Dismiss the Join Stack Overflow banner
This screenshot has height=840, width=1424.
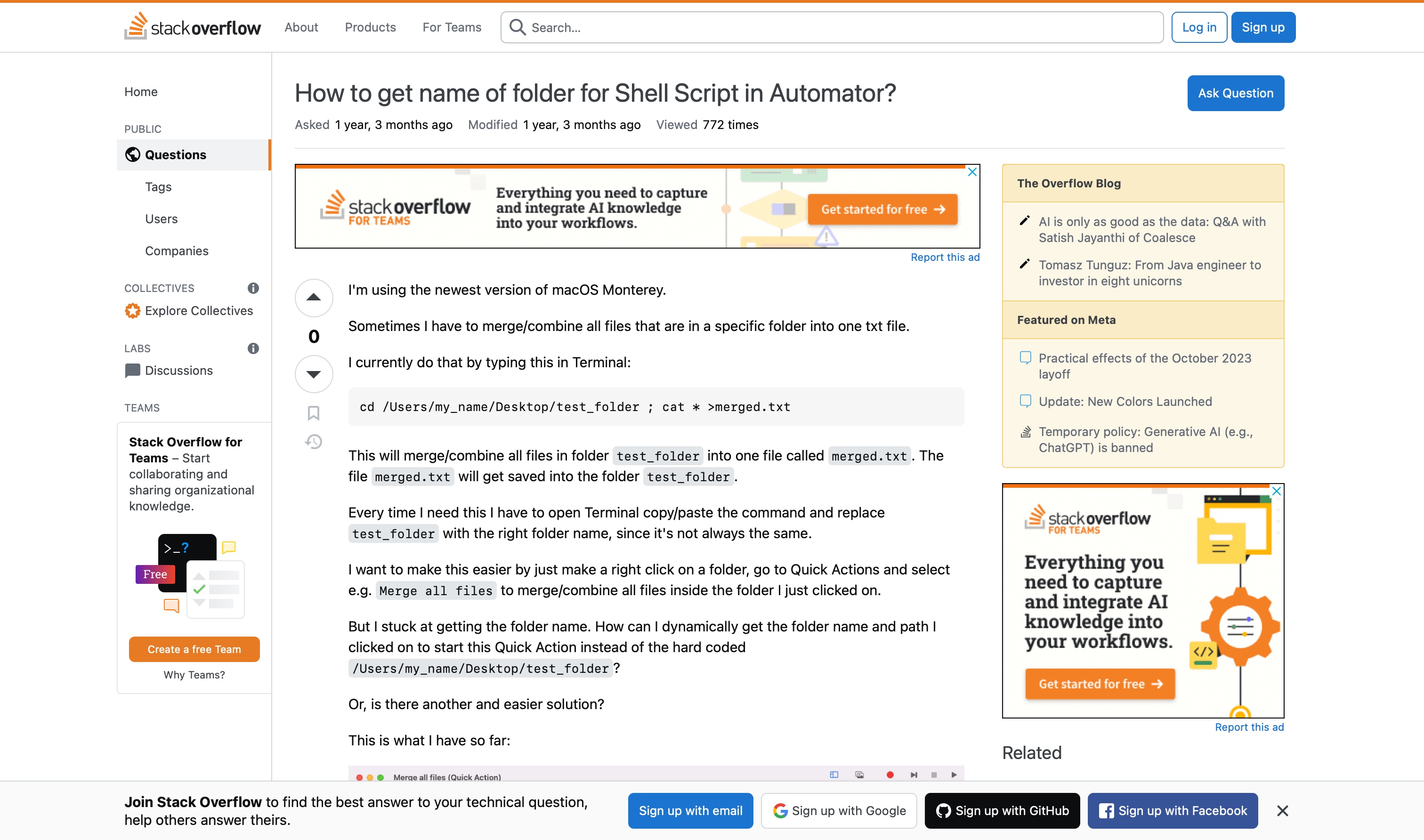pos(1283,810)
